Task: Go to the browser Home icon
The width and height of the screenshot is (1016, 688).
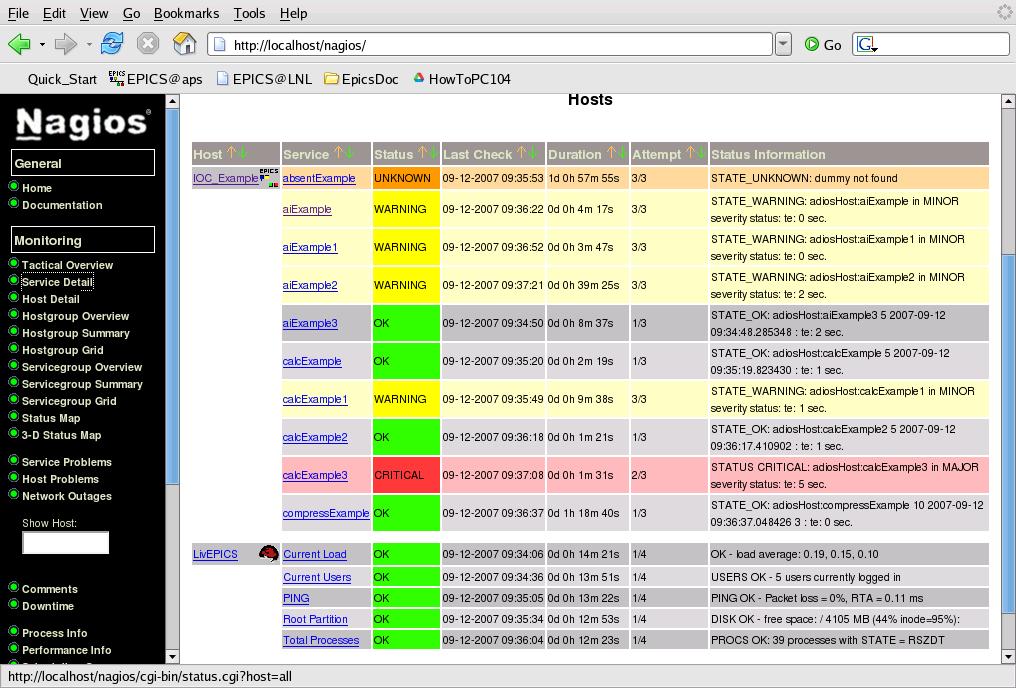Action: click(185, 43)
